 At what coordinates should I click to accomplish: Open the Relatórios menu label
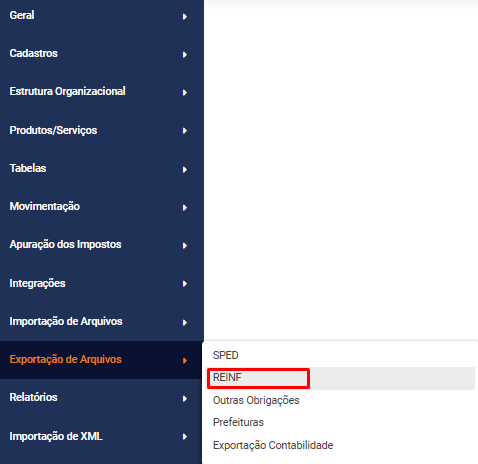point(33,397)
